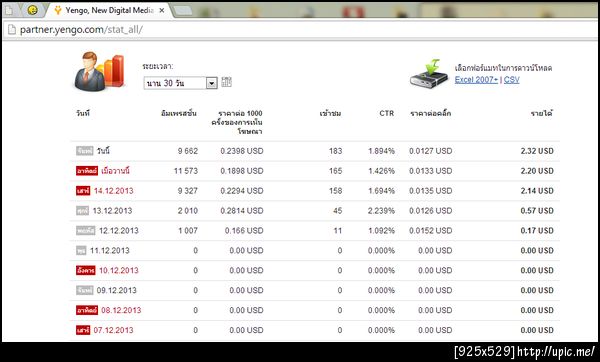The height and width of the screenshot is (362, 600).
Task: Click the CPM value 0.2814 USD
Action: click(242, 210)
